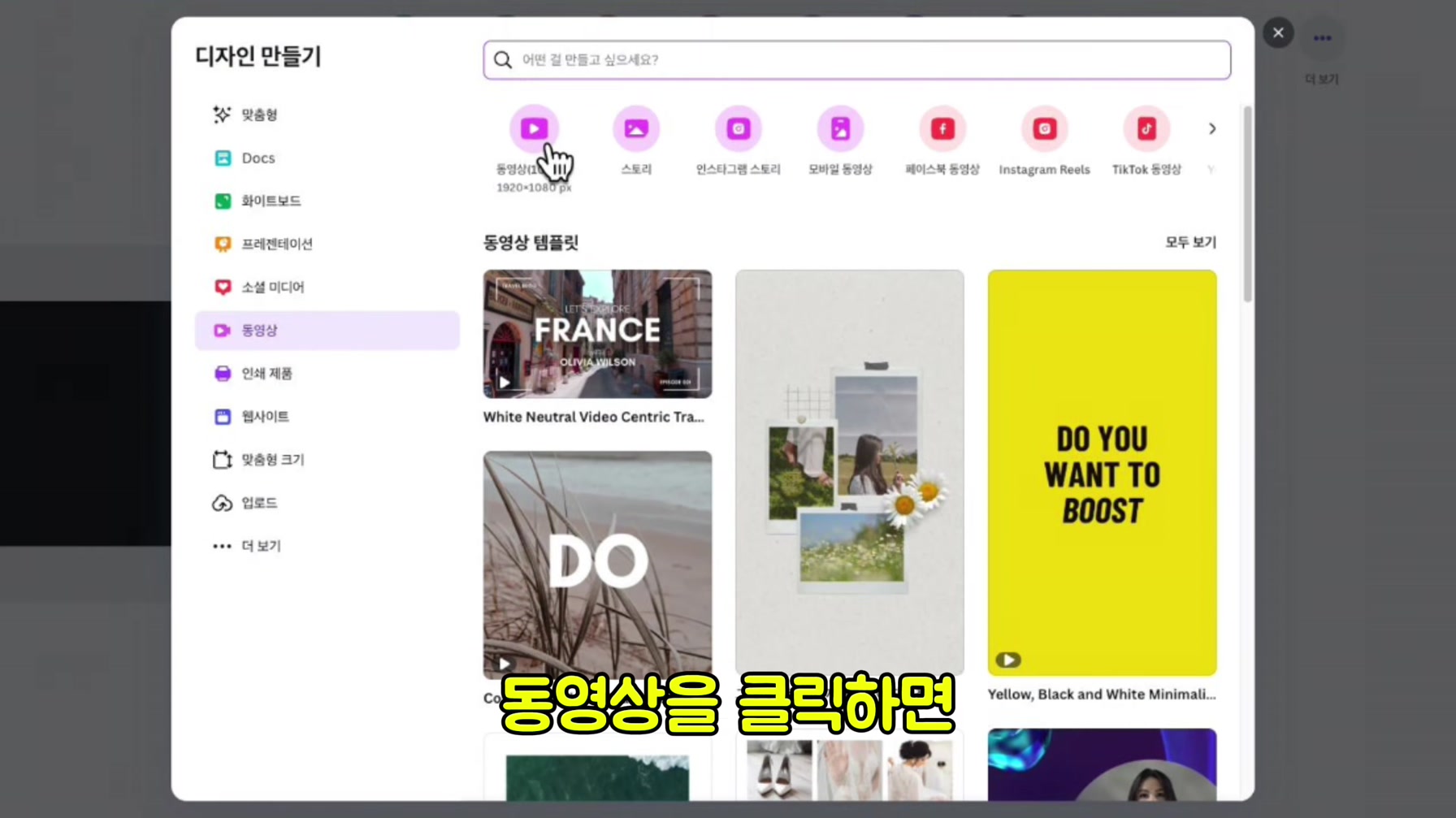Click the 업로드 cloud icon
The width and height of the screenshot is (1456, 818).
coord(222,503)
